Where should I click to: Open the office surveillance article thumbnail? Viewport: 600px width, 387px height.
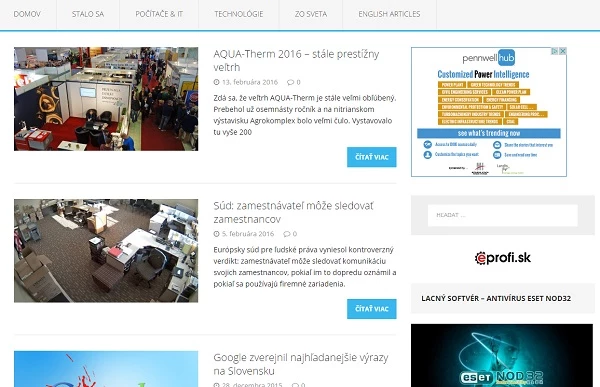tap(106, 251)
